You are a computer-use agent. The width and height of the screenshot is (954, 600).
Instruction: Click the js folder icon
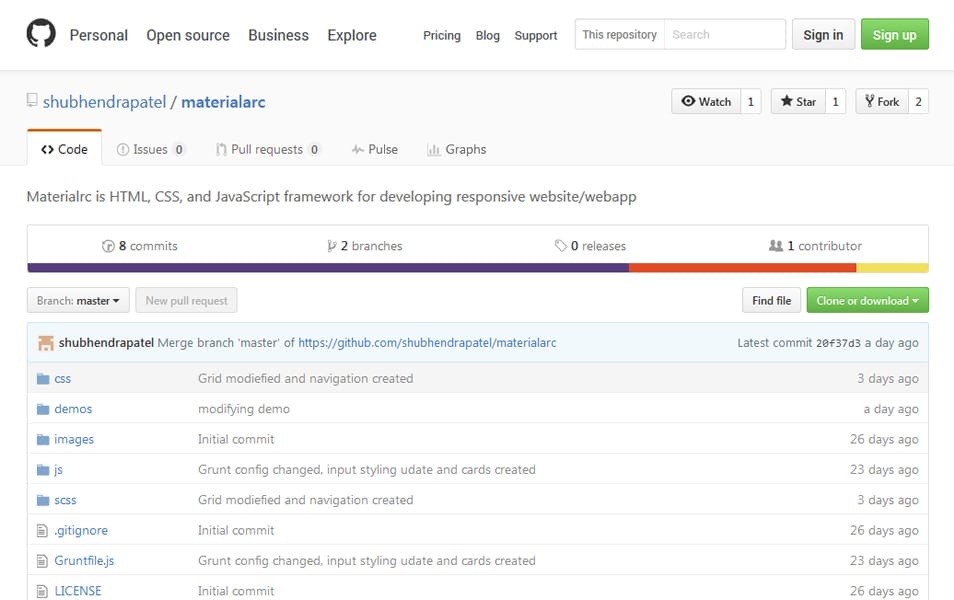click(43, 470)
